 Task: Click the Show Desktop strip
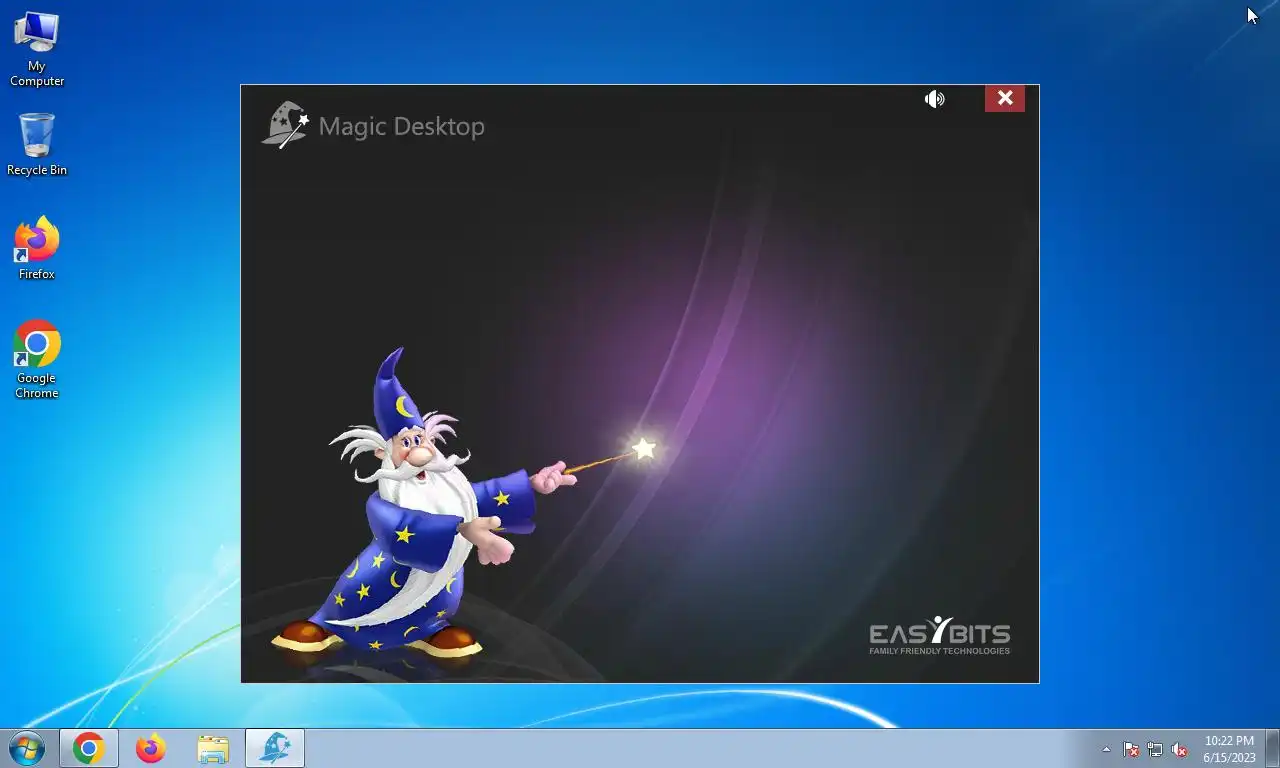(1272, 748)
